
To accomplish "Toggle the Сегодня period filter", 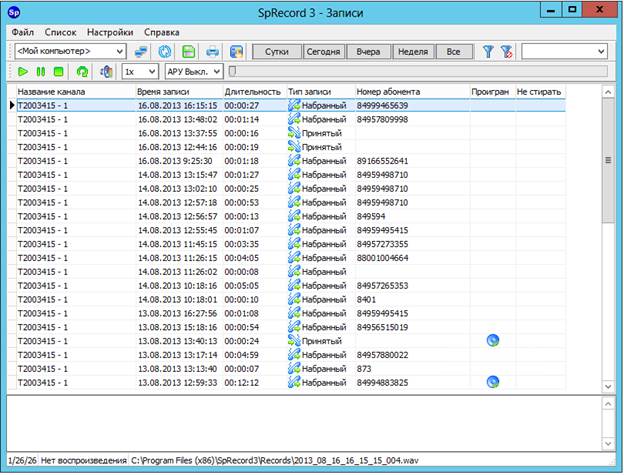I will click(320, 51).
